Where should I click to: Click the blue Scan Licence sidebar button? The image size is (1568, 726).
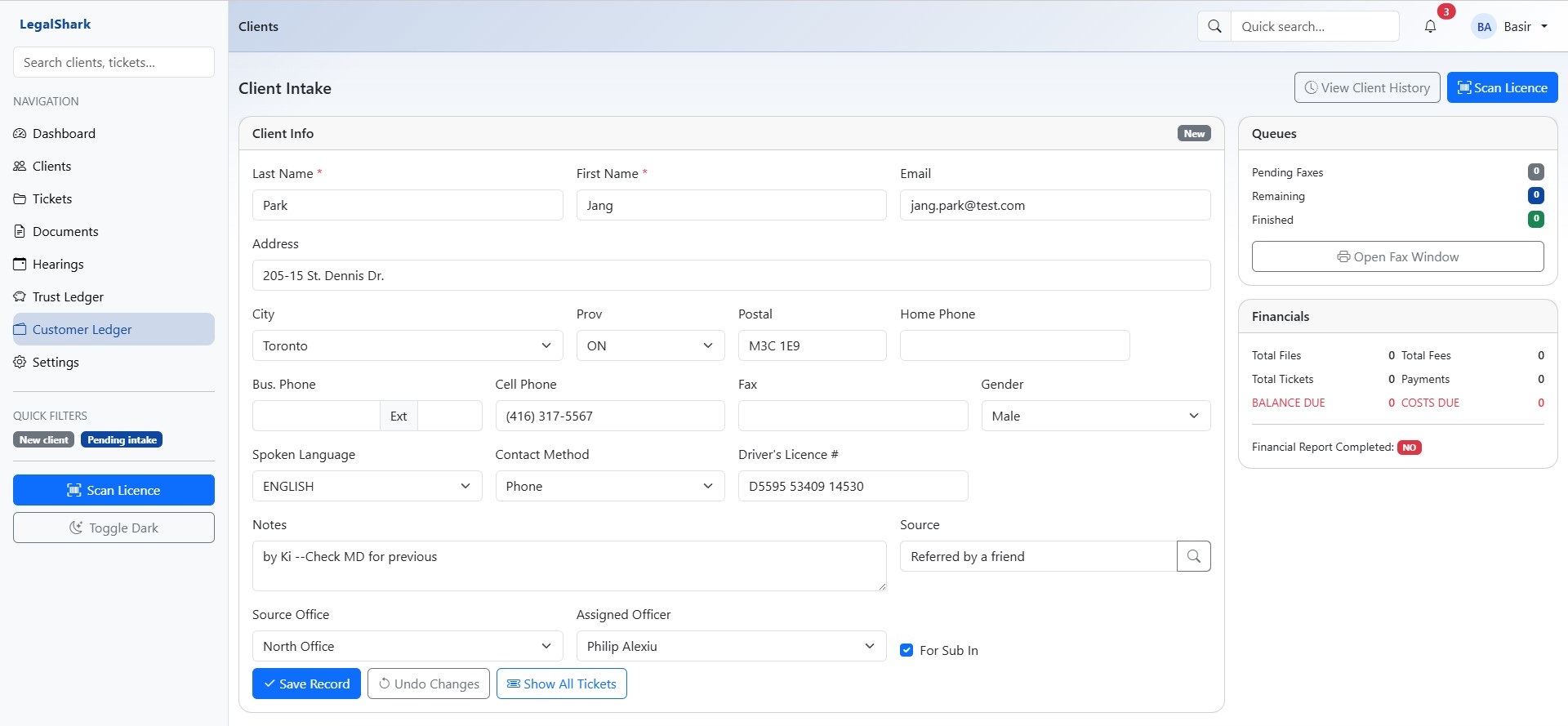coord(114,490)
